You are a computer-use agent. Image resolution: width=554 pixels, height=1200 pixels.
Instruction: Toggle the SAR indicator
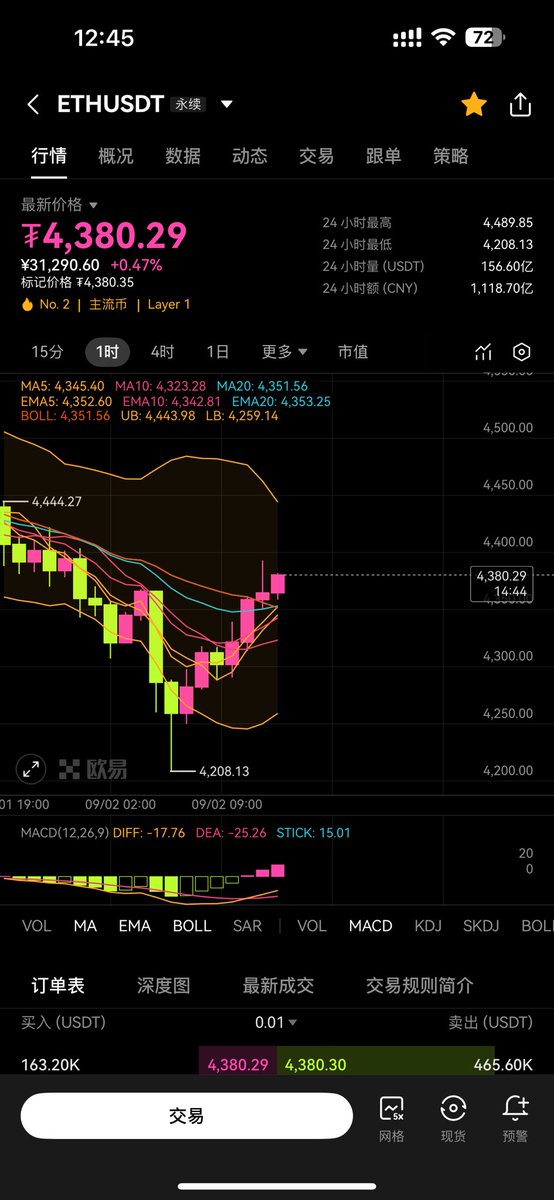pos(249,926)
